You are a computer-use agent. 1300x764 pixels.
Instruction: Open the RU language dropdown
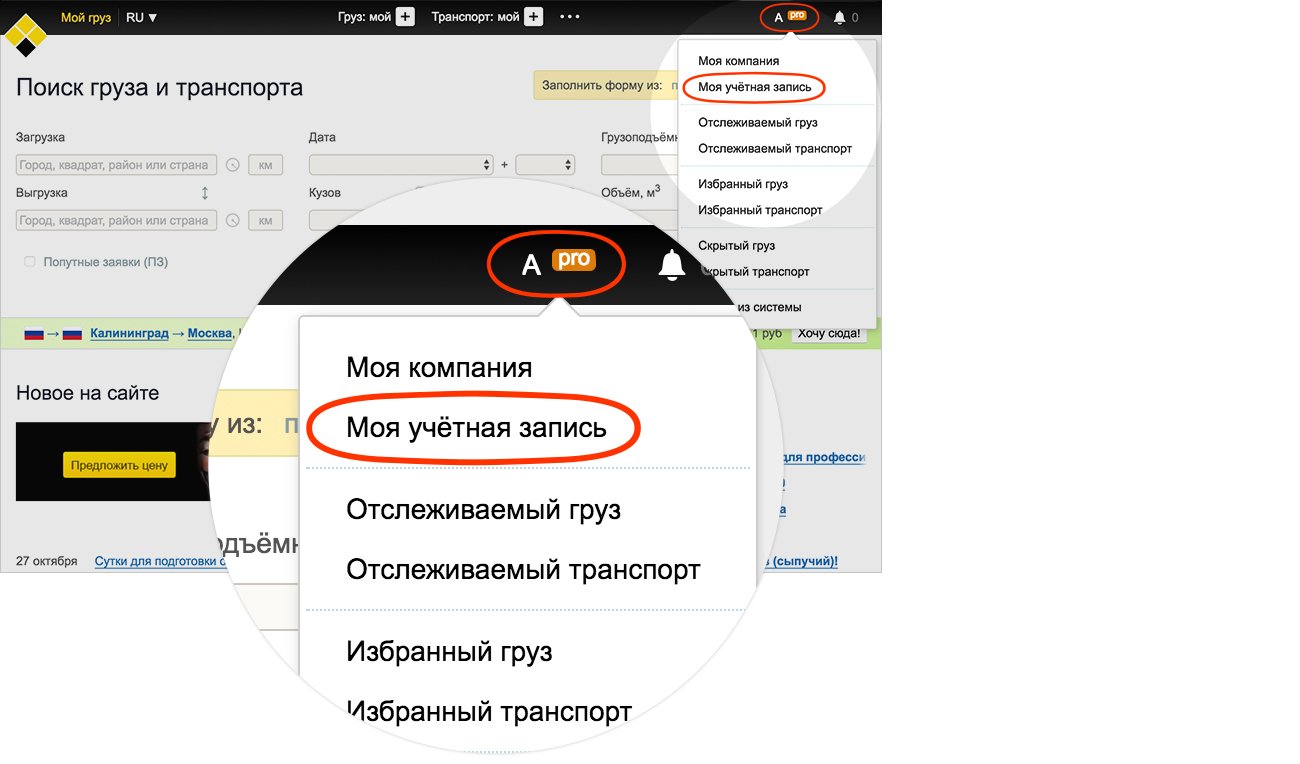(142, 17)
